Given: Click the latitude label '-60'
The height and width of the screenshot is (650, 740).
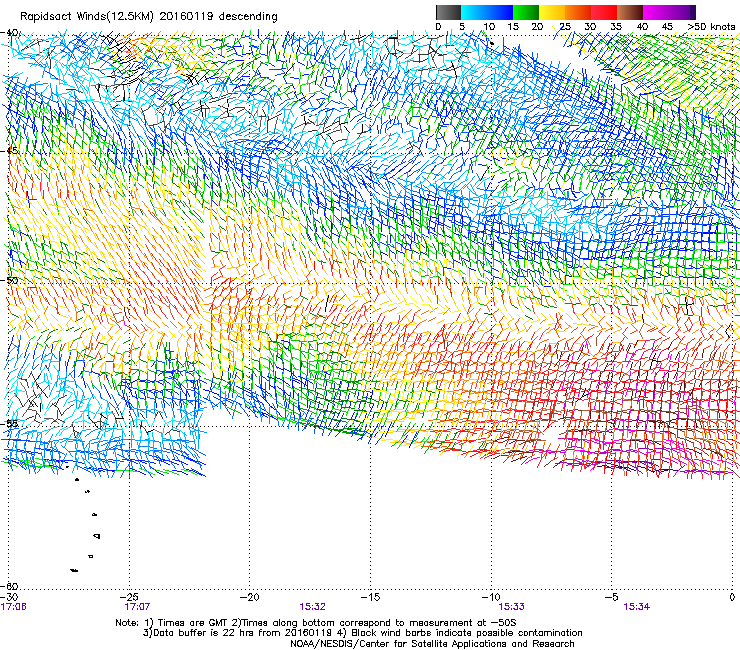Looking at the screenshot, I should coord(10,586).
